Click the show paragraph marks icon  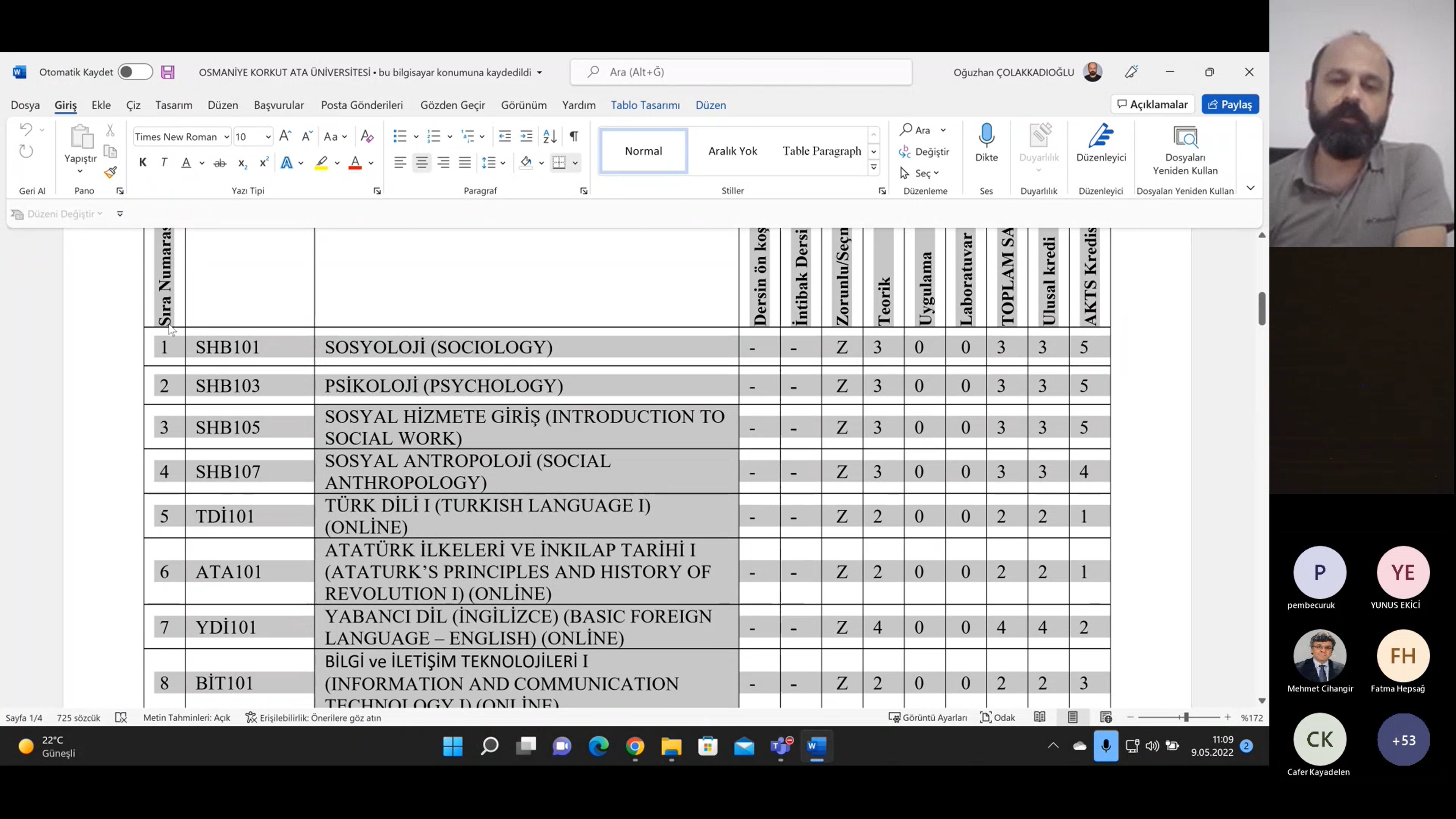574,136
